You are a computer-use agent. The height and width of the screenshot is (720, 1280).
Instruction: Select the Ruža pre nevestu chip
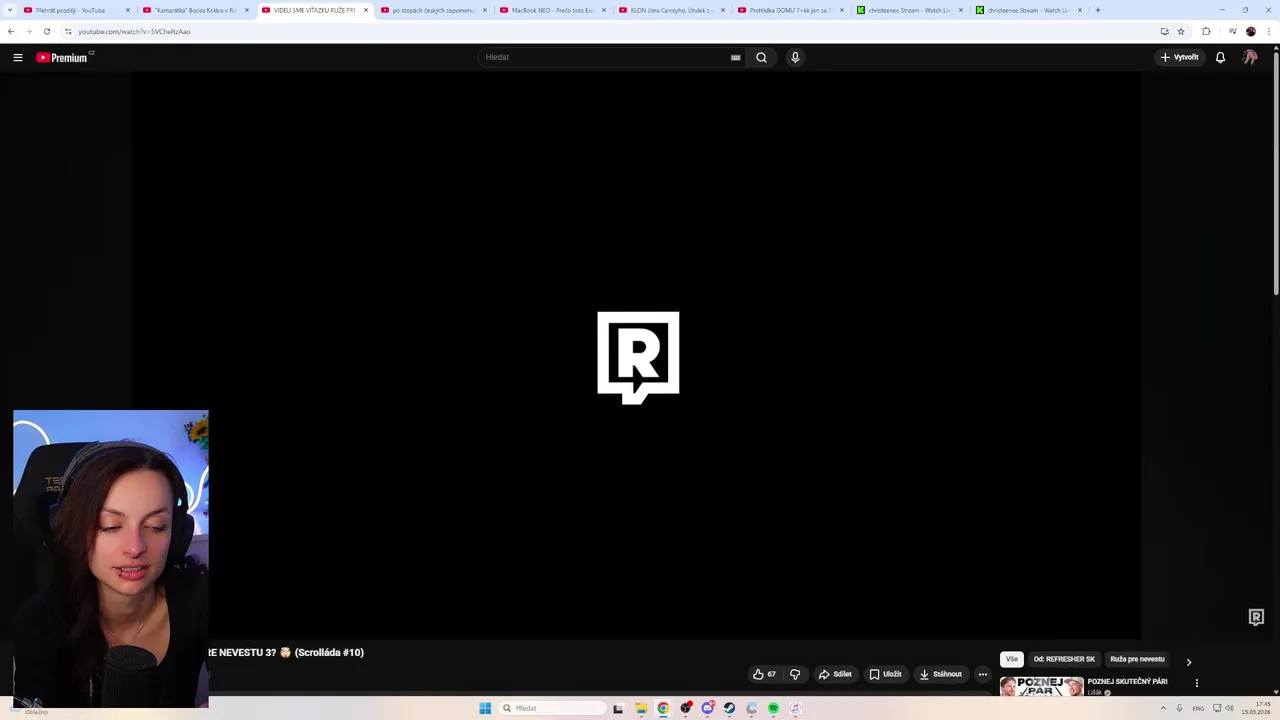(x=1137, y=659)
